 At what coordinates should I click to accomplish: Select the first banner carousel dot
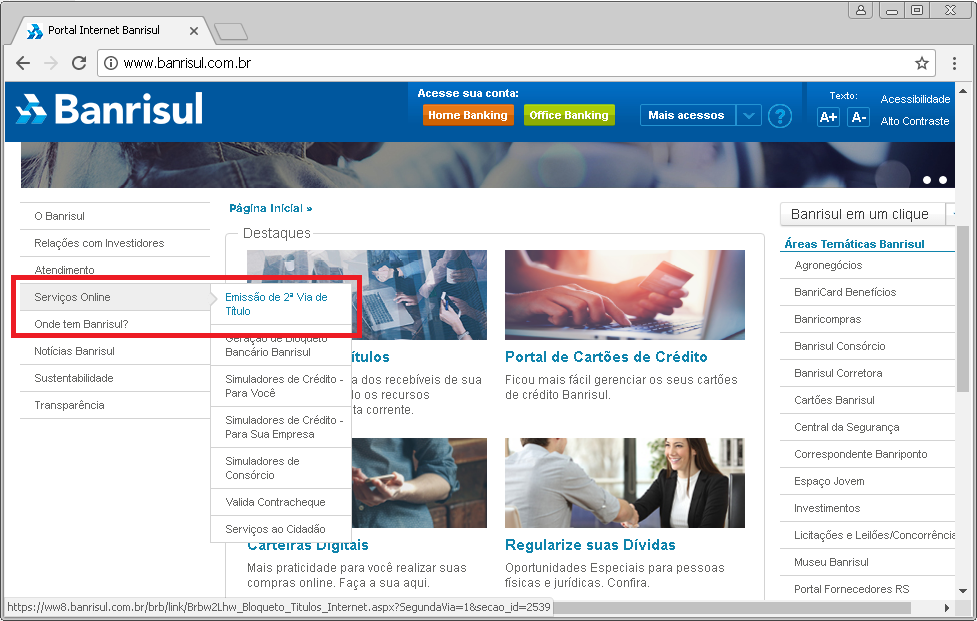pos(927,180)
